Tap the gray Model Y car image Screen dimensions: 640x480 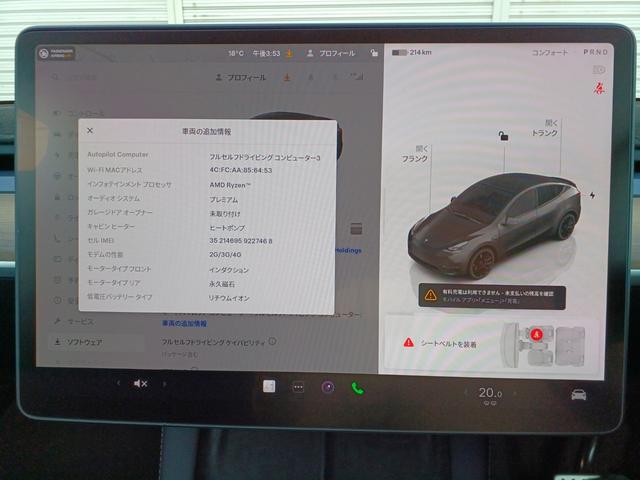pos(494,225)
